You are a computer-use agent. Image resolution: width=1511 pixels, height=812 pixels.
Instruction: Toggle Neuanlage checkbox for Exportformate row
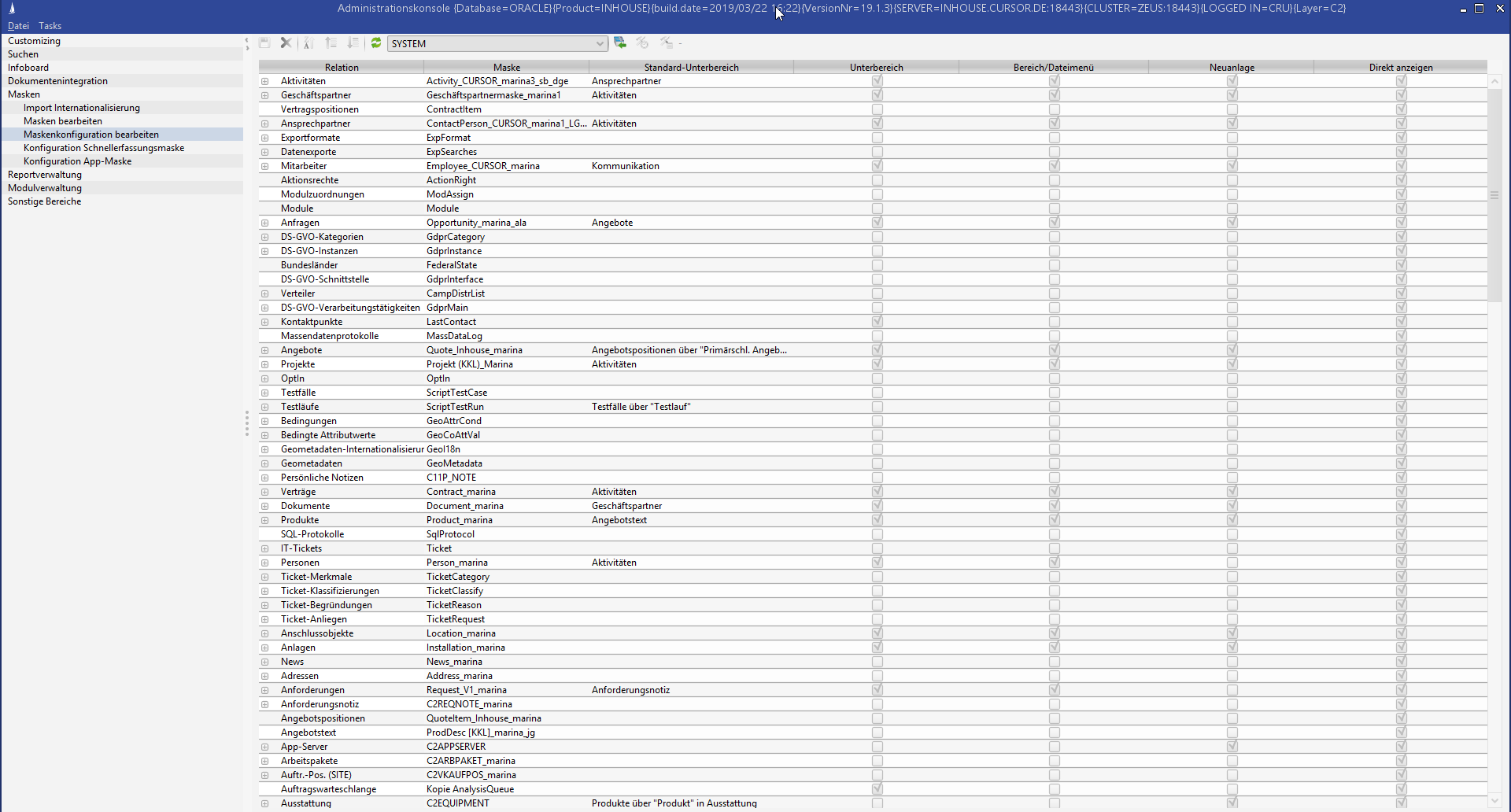click(1232, 138)
